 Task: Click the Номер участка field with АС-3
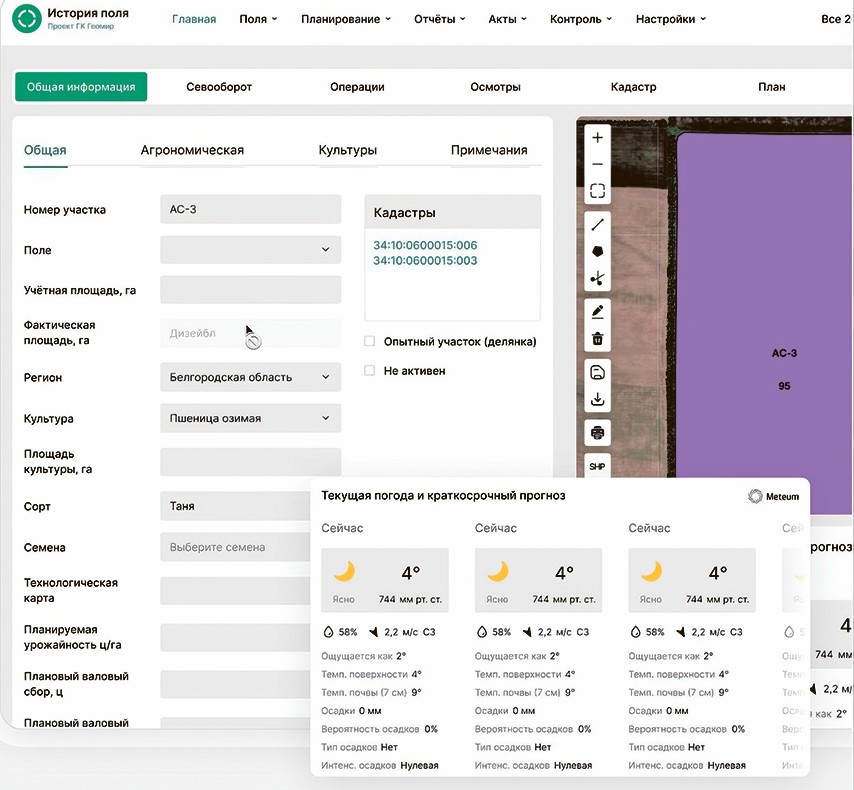click(x=251, y=209)
